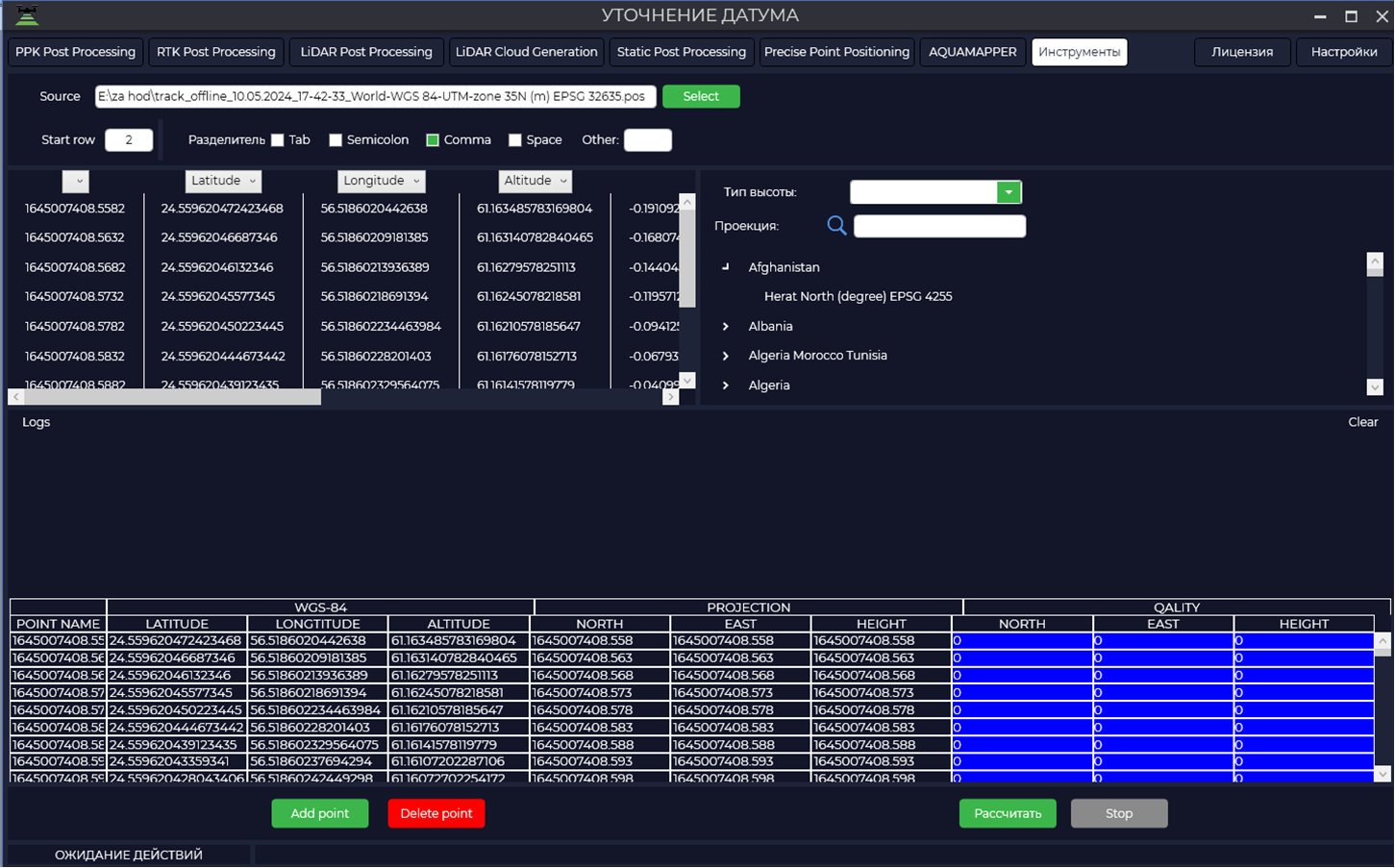Screen dimensions: 1395x868
Task: Click the projection tree scroll-up arrow
Action: (1375, 260)
